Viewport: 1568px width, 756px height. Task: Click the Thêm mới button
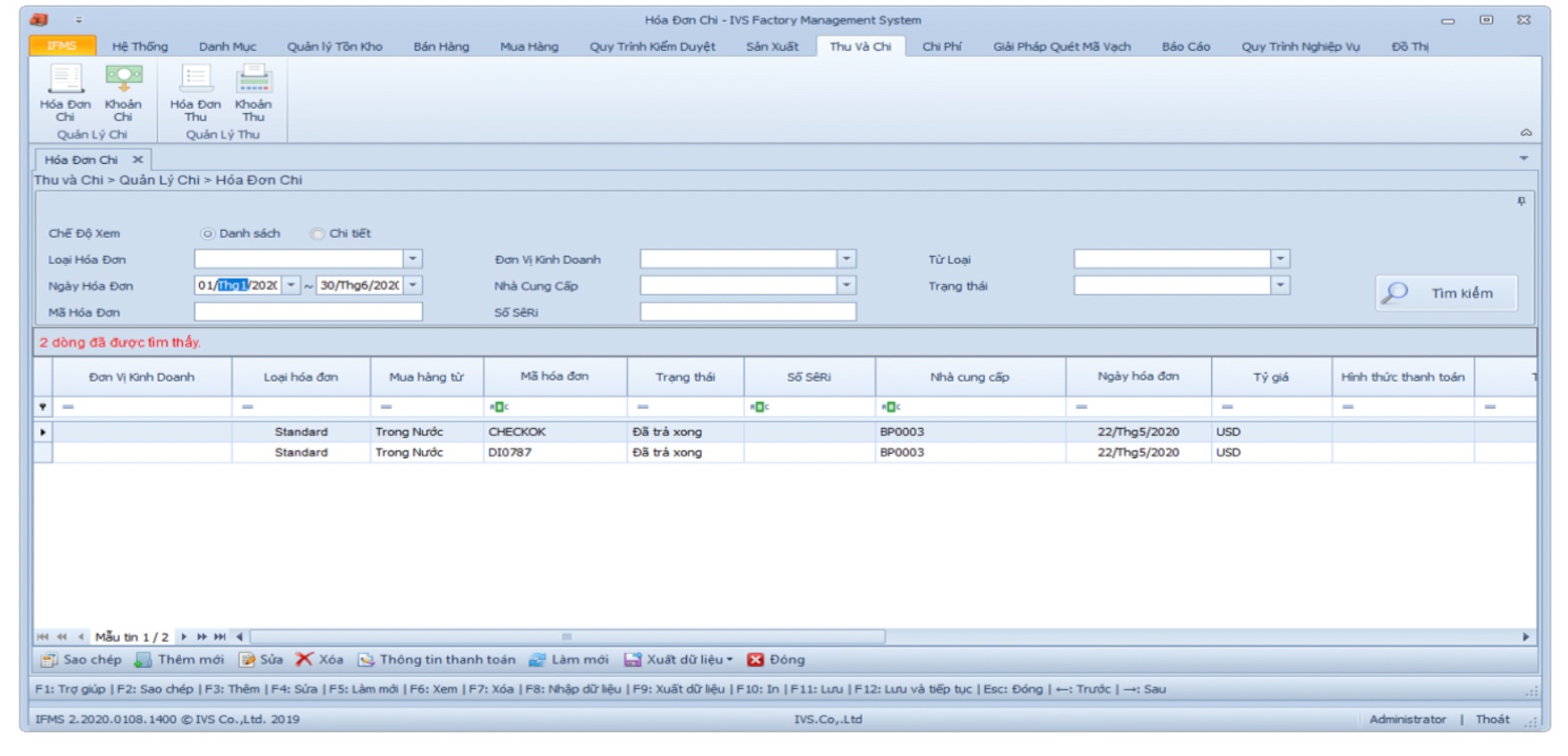tap(179, 660)
